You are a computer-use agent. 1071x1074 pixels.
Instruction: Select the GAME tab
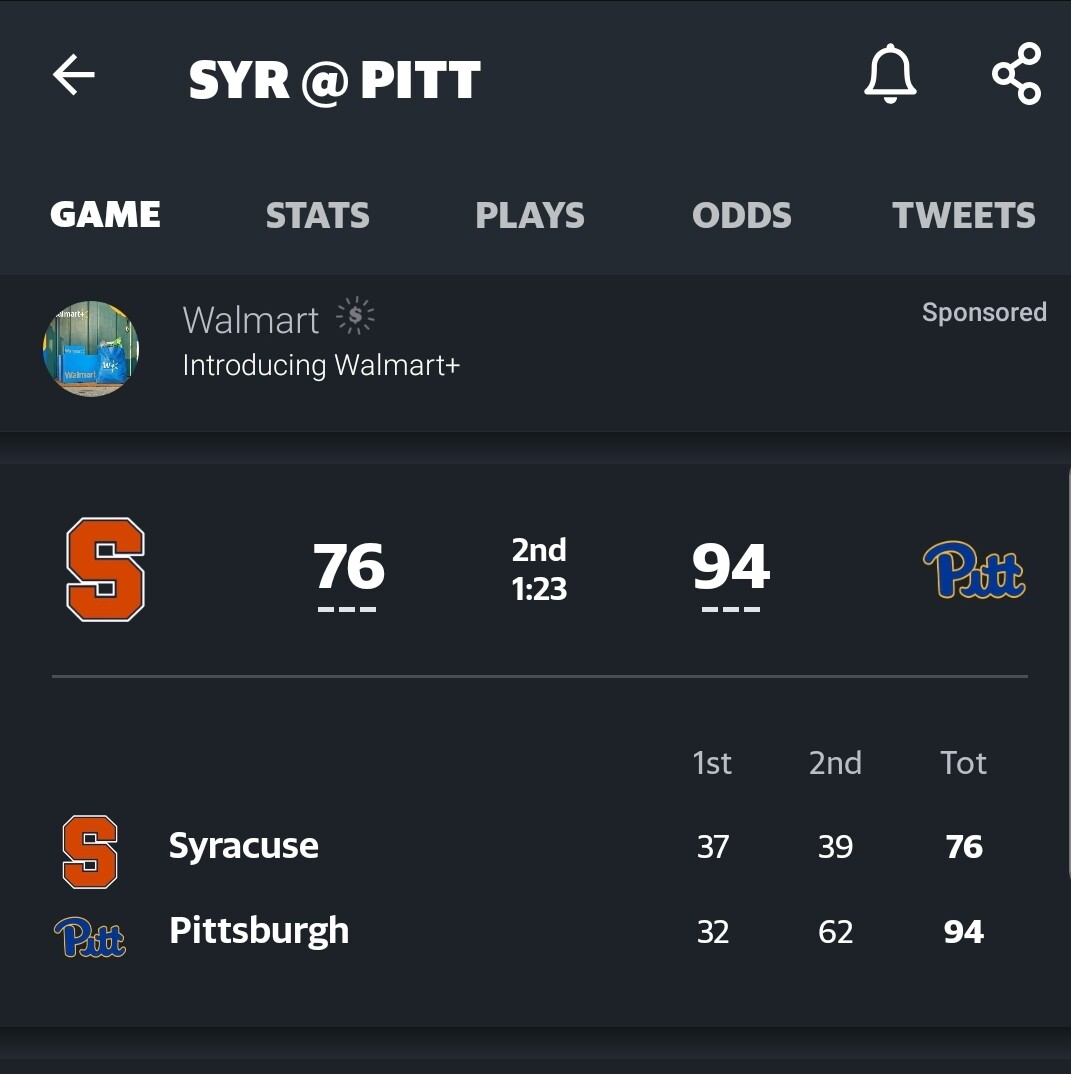click(105, 215)
